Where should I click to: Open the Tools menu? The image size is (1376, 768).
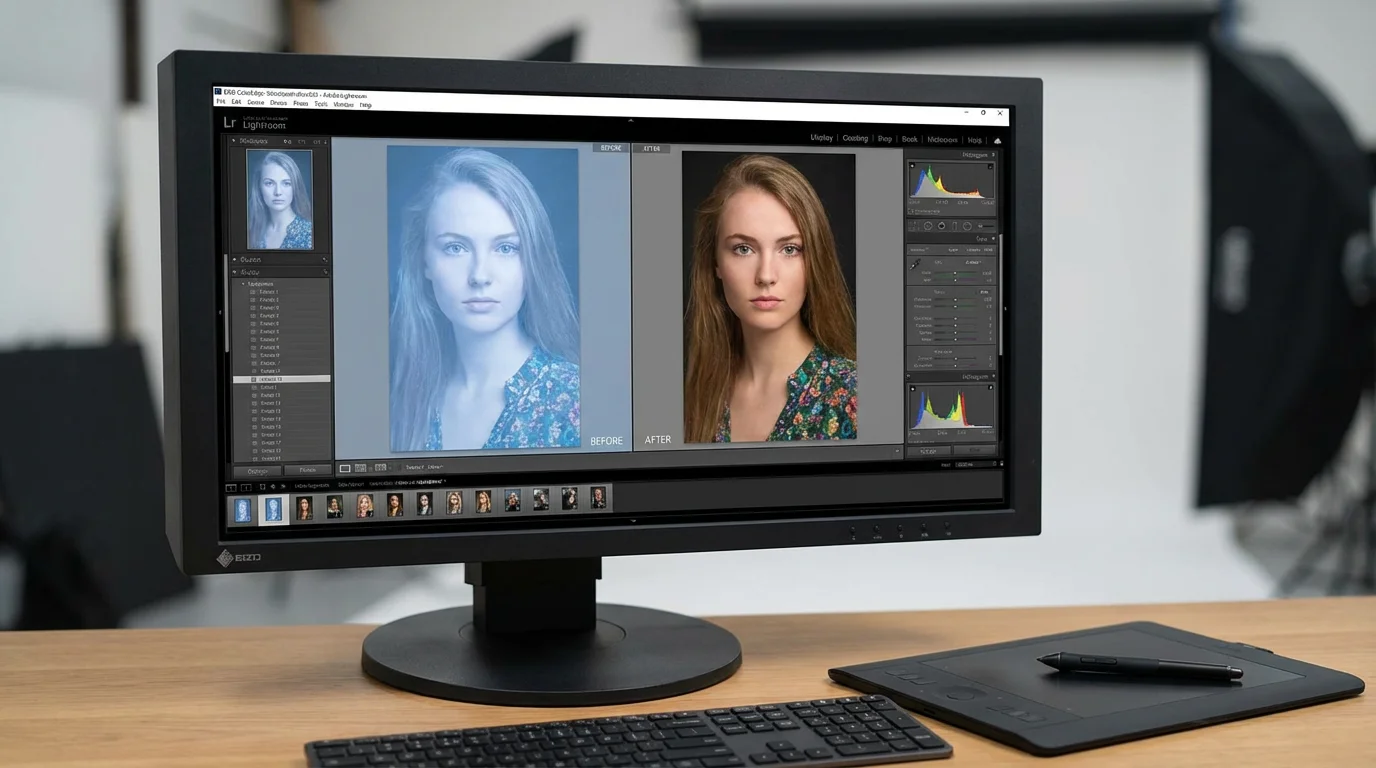coord(321,103)
